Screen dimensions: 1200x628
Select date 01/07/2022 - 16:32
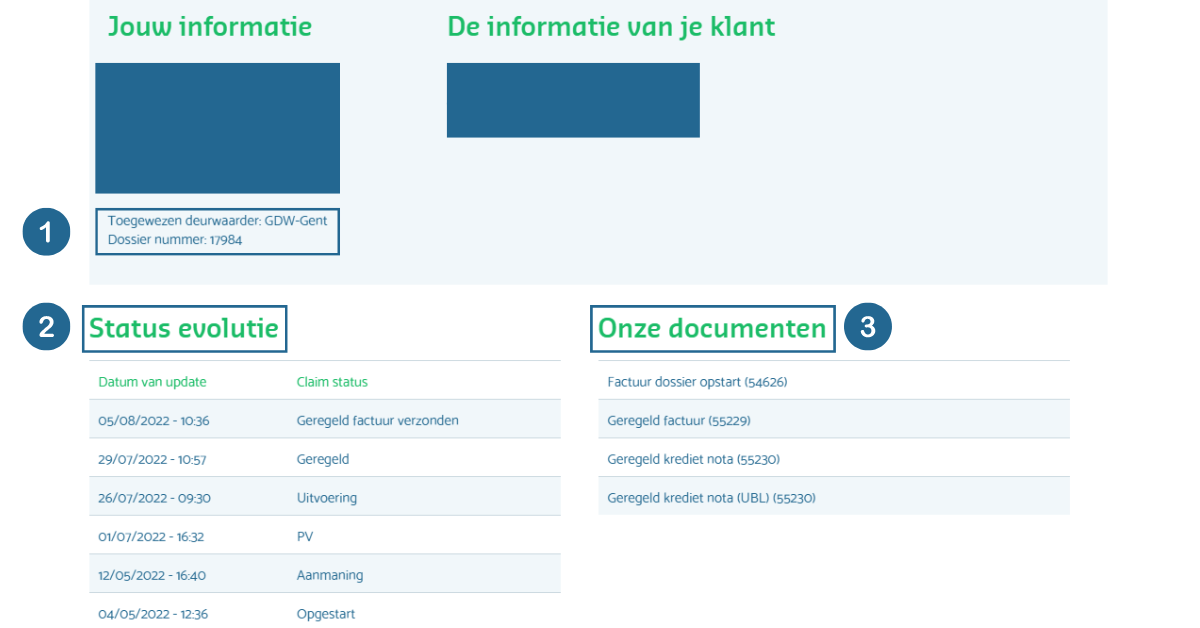tap(151, 536)
